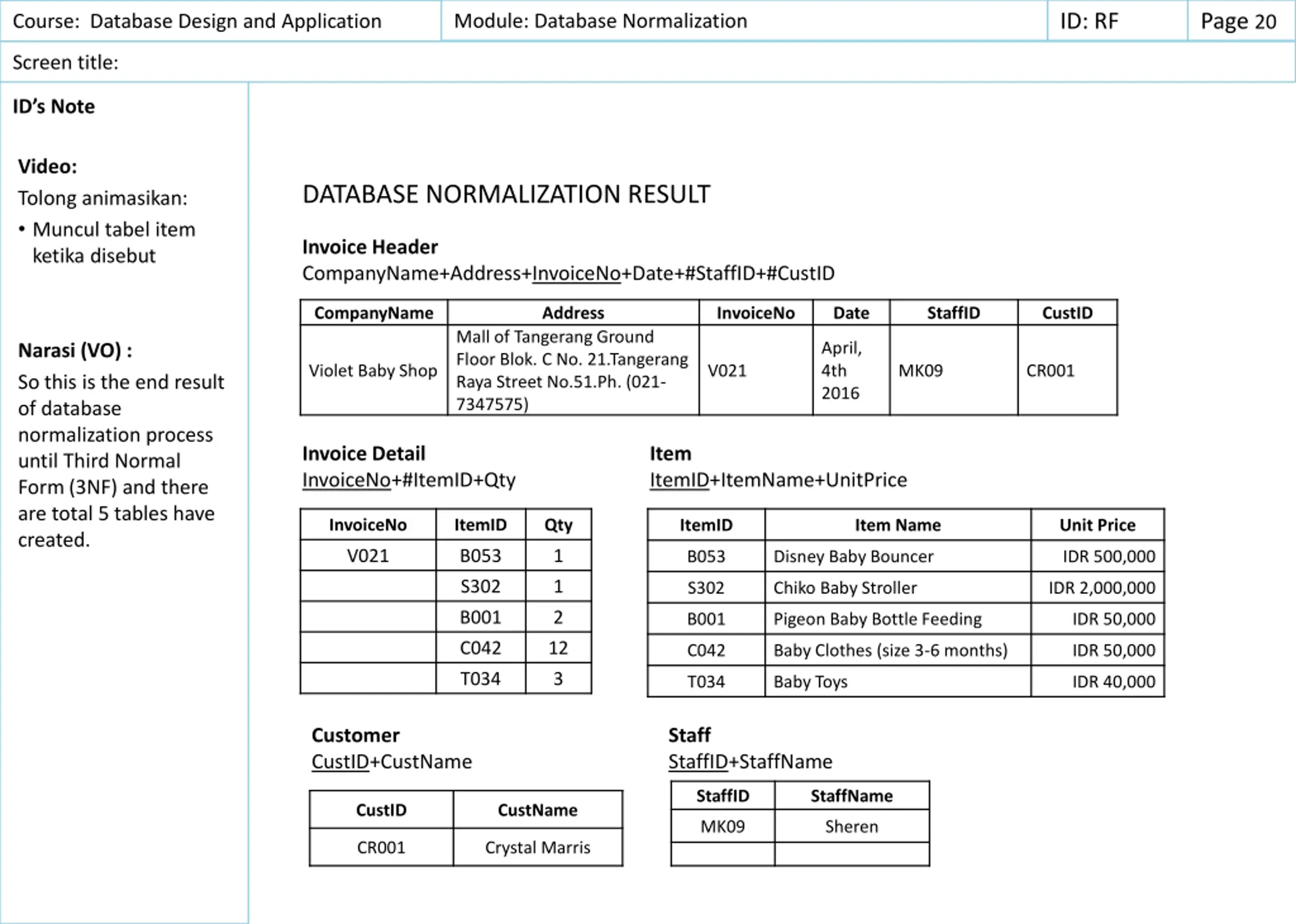Click the 'Module: Database Normalization' header cell
This screenshot has width=1296, height=924.
point(744,21)
